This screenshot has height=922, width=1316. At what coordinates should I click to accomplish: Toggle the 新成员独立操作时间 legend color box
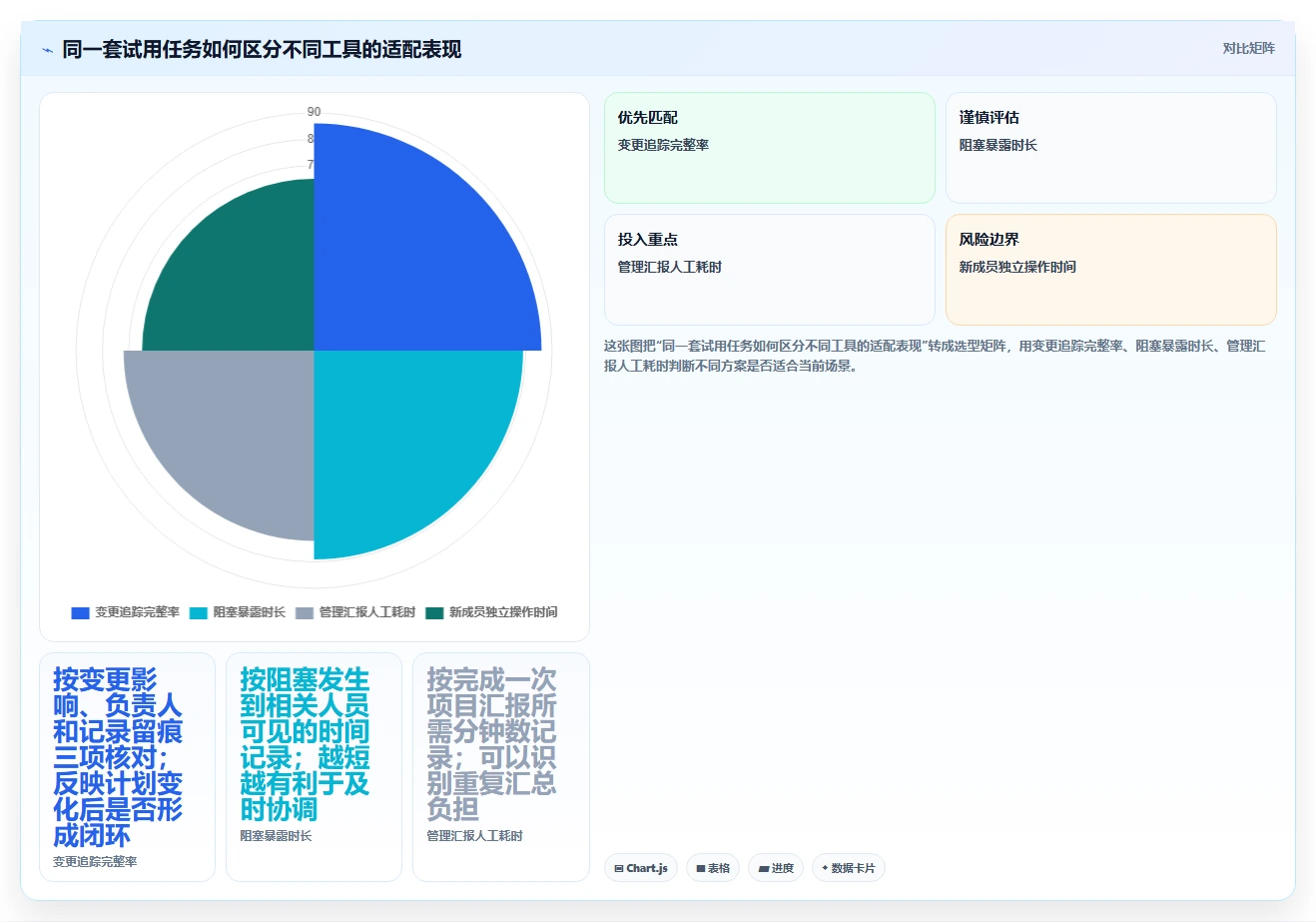pos(434,612)
